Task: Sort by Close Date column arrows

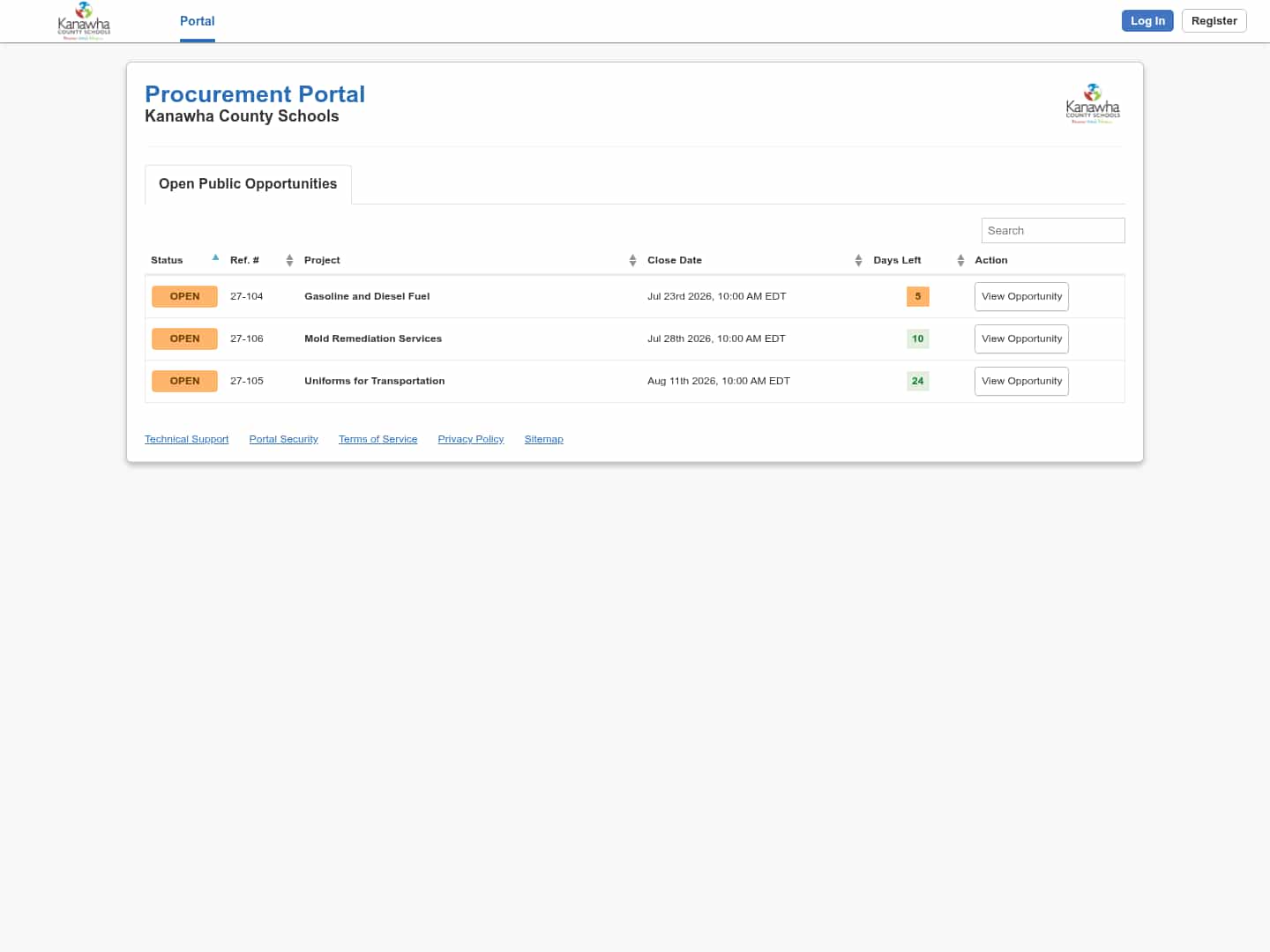Action: pos(858,260)
